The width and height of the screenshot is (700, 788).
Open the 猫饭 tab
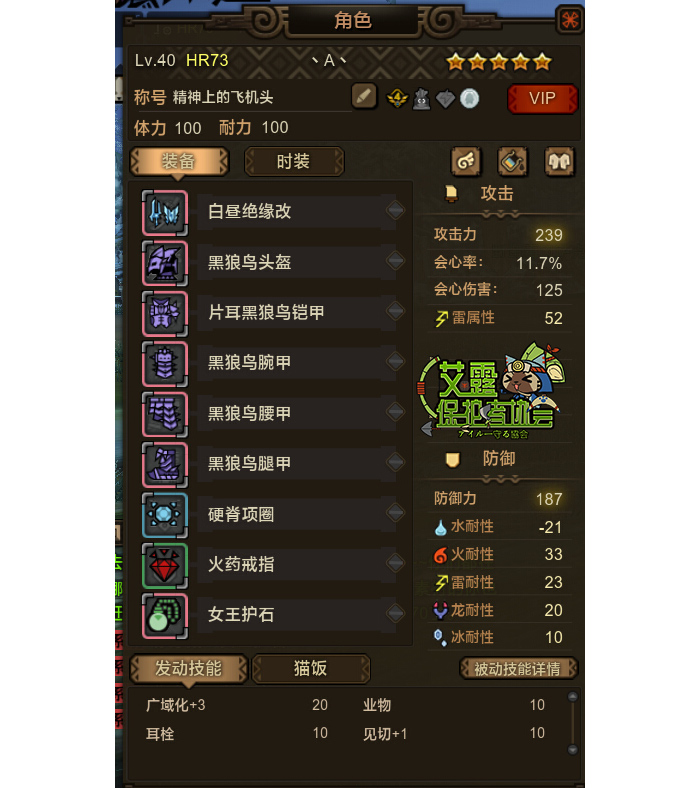tap(311, 669)
